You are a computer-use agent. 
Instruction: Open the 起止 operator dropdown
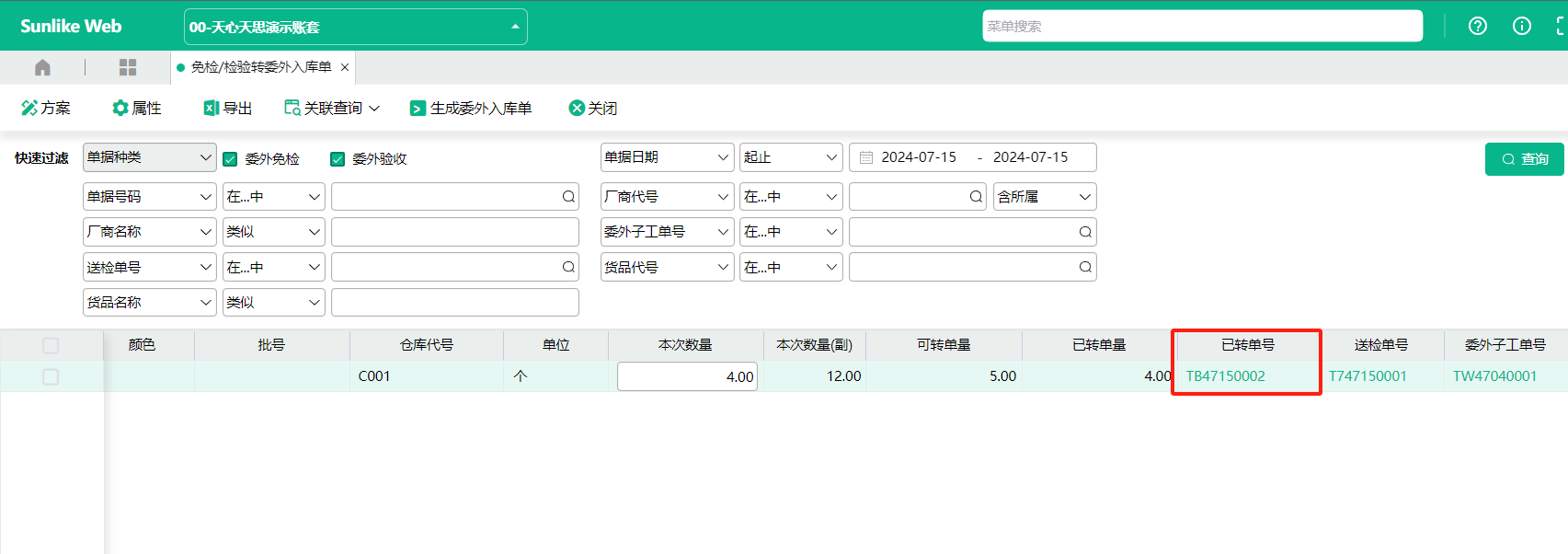(x=791, y=157)
